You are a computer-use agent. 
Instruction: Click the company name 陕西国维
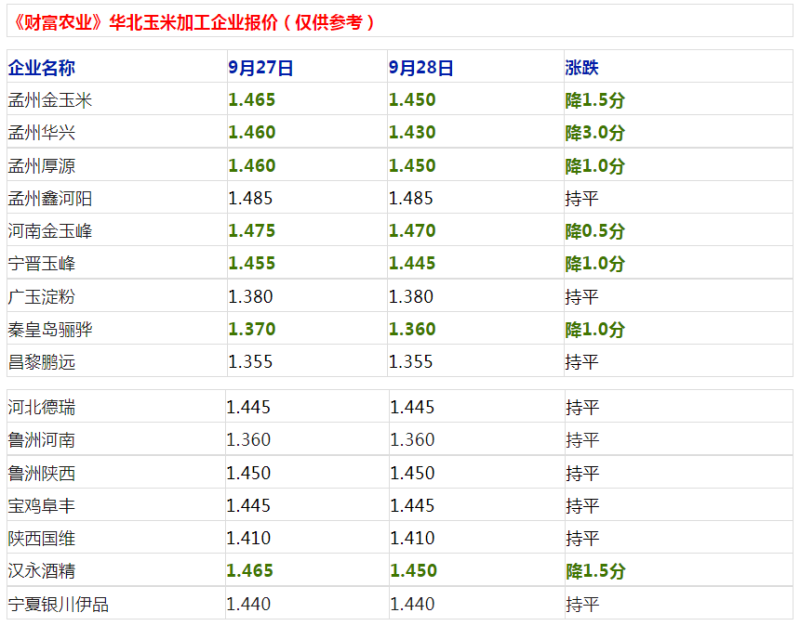click(41, 538)
